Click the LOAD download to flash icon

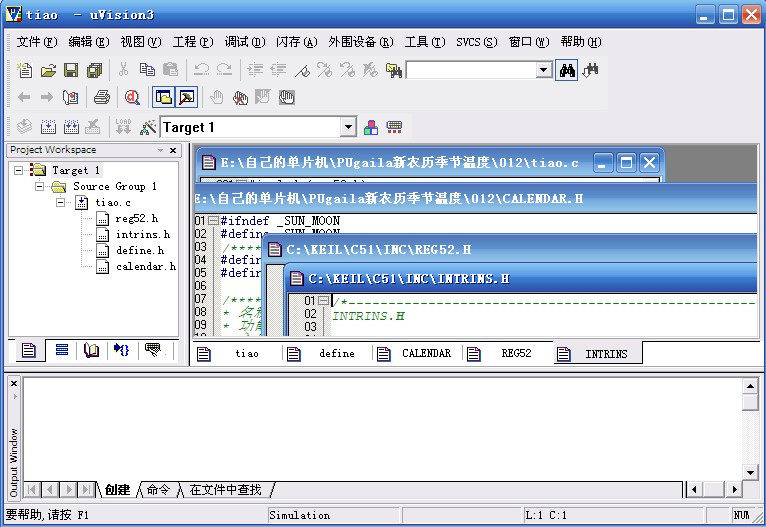123,126
